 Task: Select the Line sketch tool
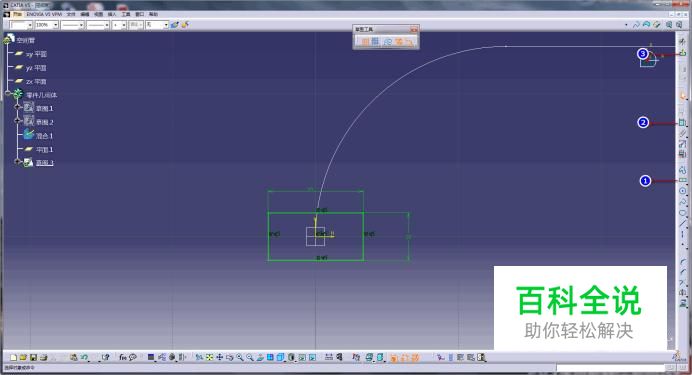coord(683,224)
